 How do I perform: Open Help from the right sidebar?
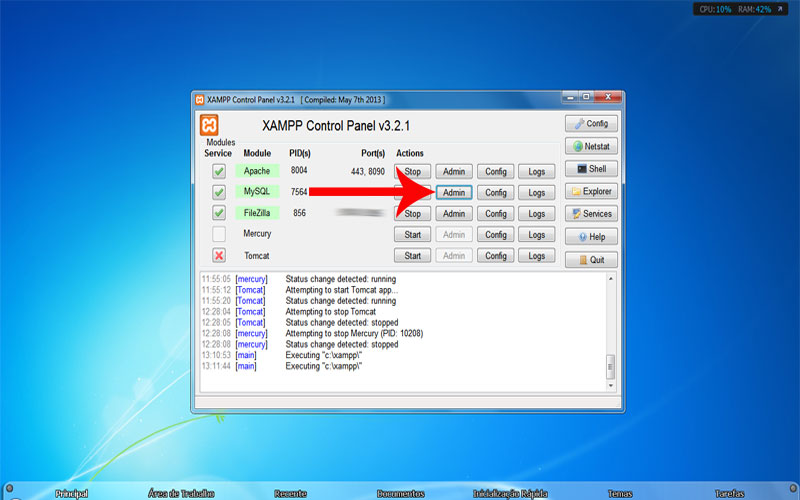coord(591,237)
